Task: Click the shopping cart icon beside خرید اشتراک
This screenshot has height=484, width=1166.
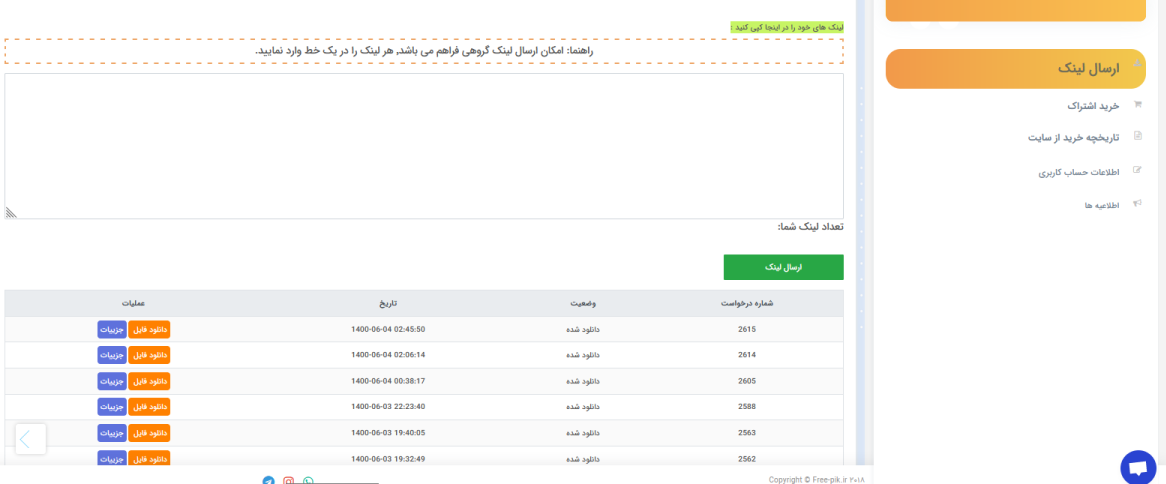Action: (x=1137, y=105)
